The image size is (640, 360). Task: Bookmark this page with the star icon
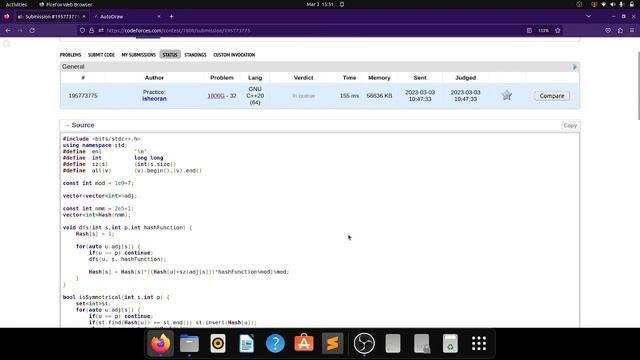pyautogui.click(x=558, y=31)
